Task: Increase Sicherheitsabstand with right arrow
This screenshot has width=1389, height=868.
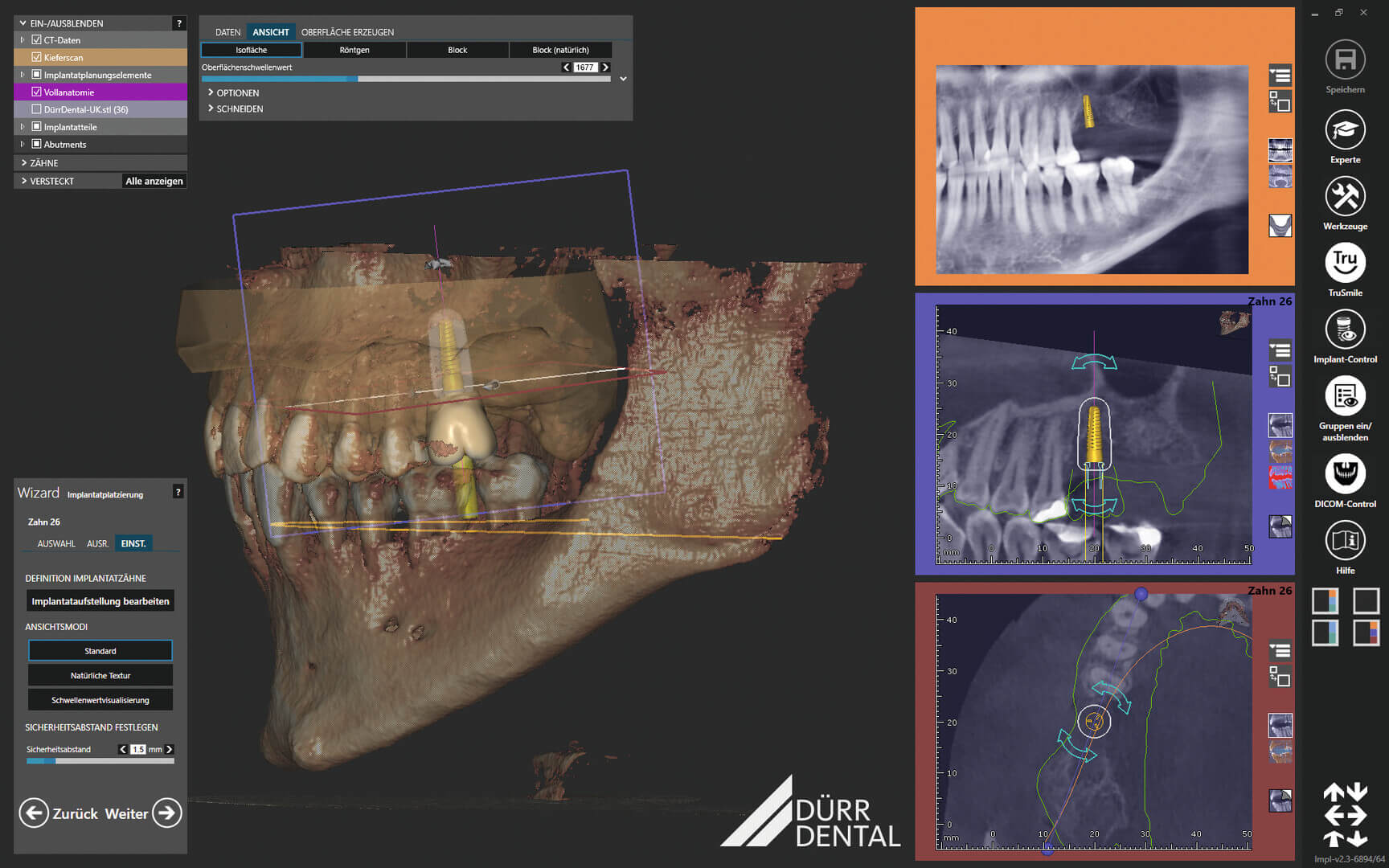Action: click(169, 749)
